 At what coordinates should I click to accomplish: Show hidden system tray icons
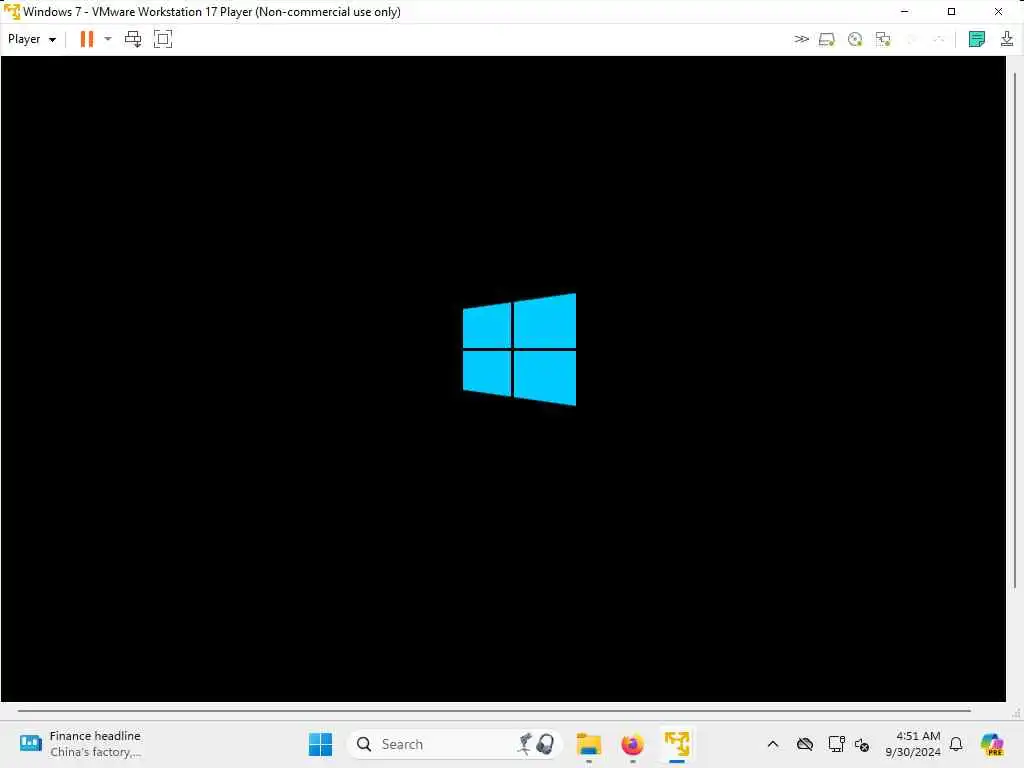tap(773, 744)
